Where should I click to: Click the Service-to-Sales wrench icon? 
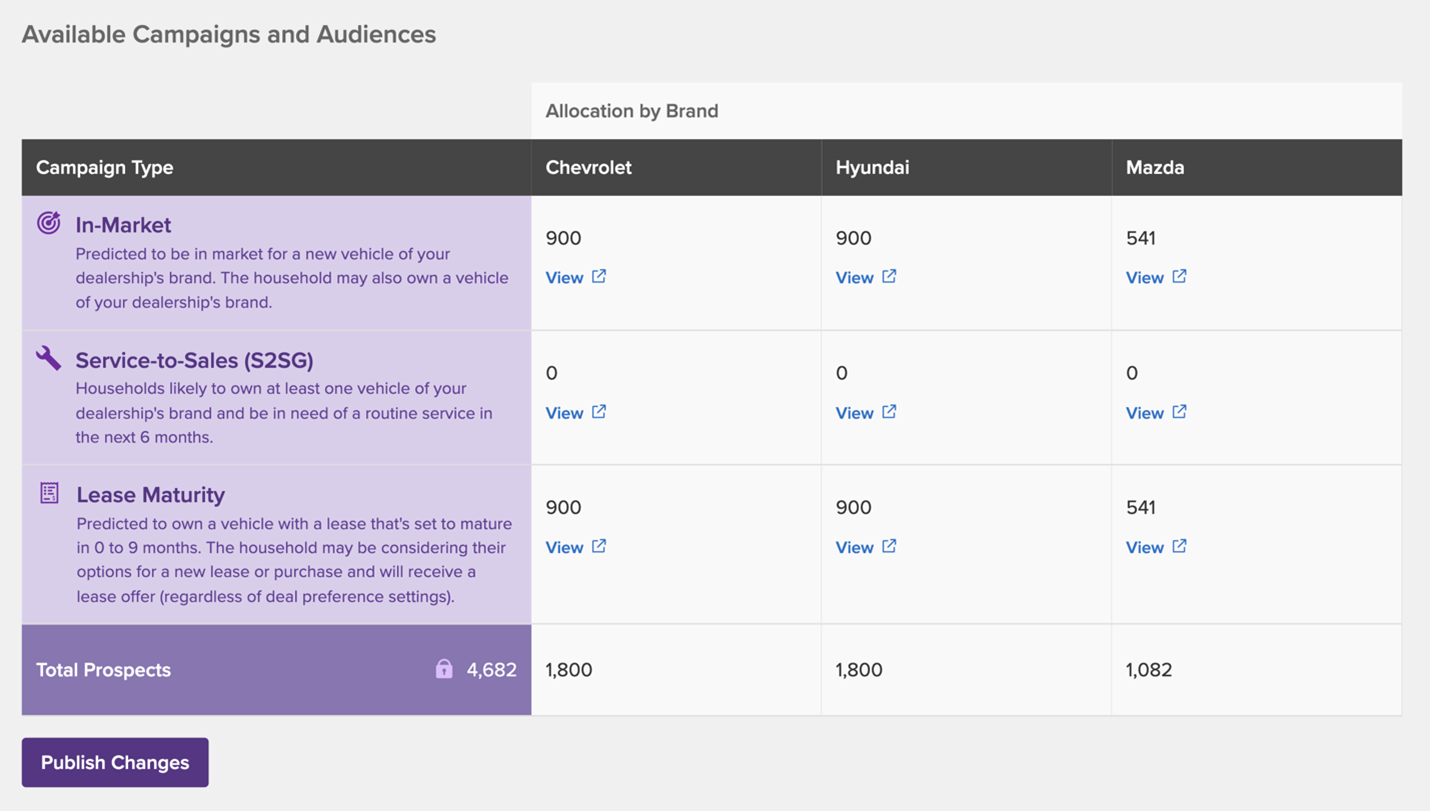tap(48, 358)
